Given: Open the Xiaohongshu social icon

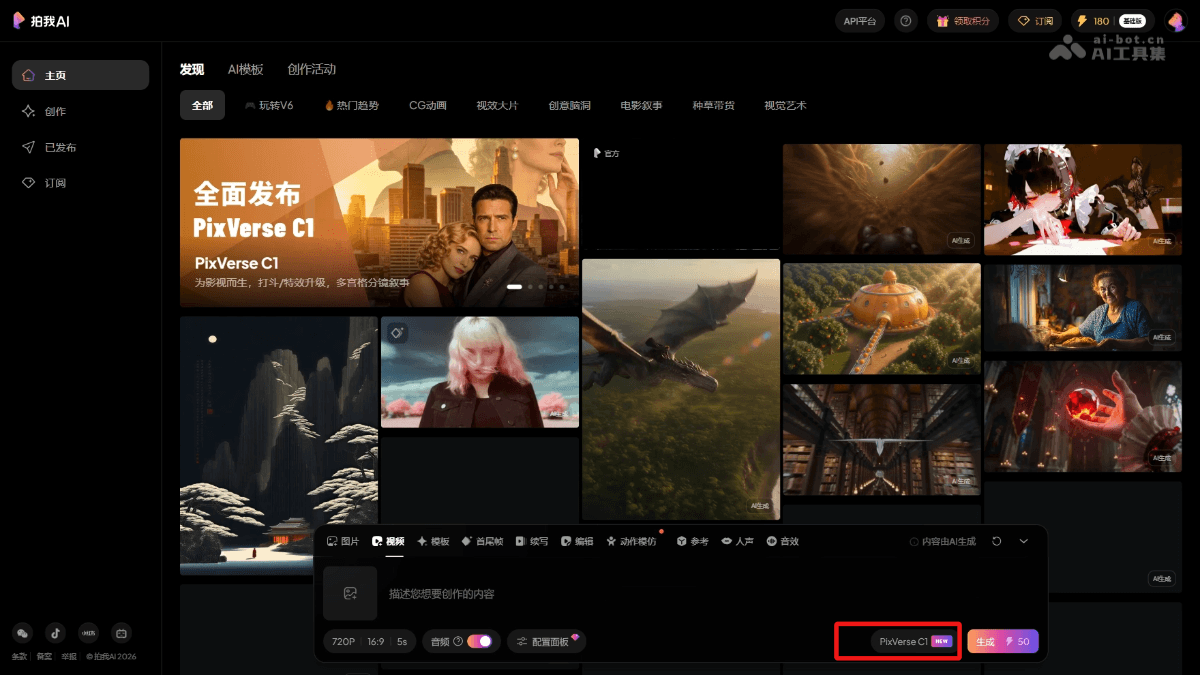Looking at the screenshot, I should 88,633.
